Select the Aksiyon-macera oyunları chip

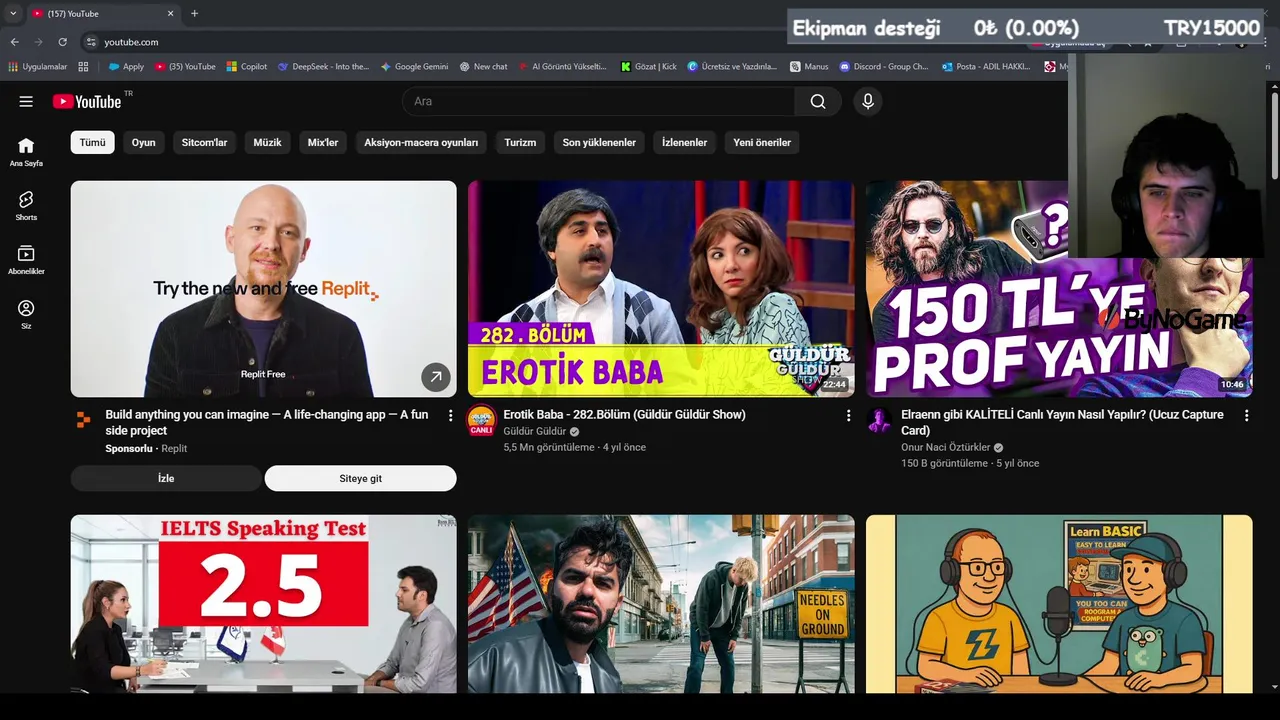pyautogui.click(x=421, y=142)
